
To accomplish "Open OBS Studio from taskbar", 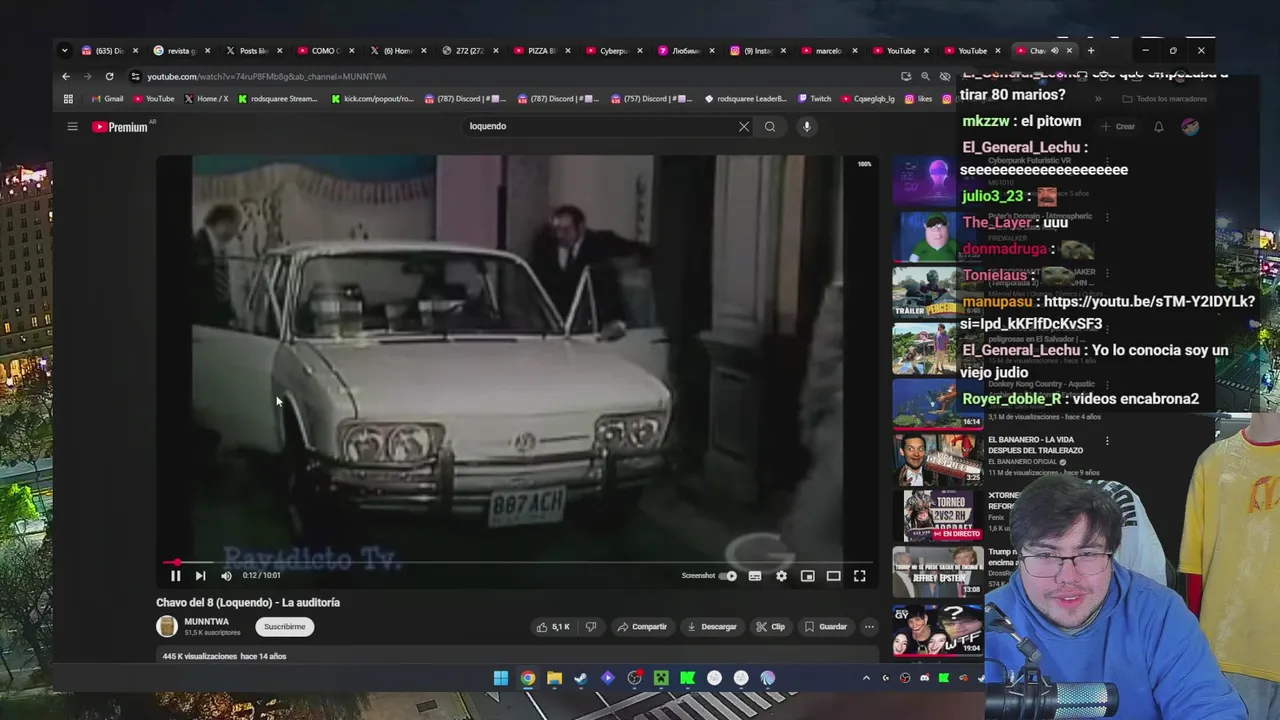I will [x=634, y=678].
